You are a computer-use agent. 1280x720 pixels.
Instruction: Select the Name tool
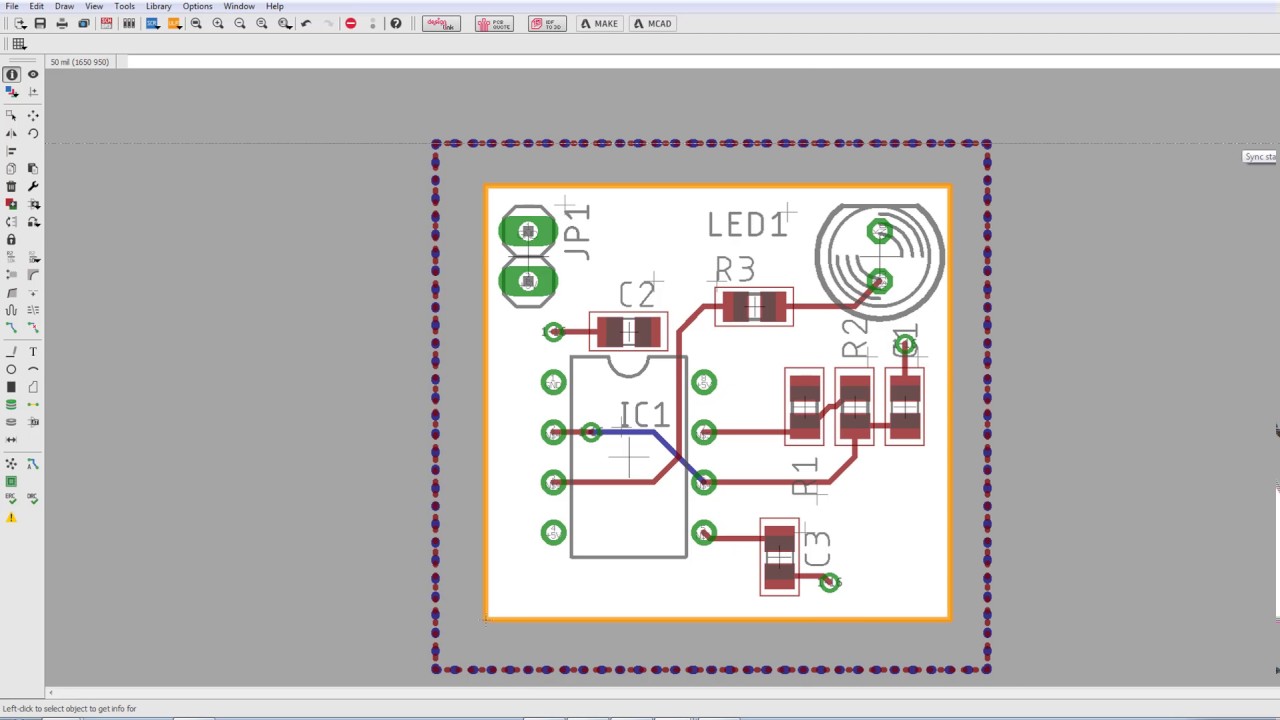11,258
